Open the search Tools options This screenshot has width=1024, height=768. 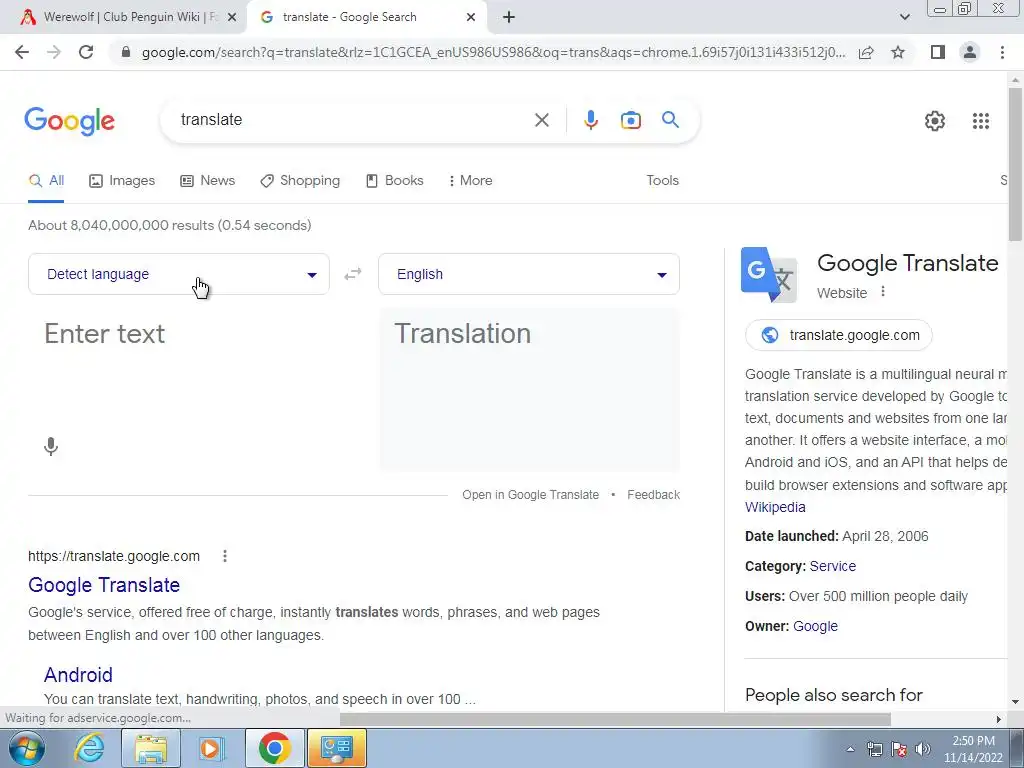[x=662, y=181]
